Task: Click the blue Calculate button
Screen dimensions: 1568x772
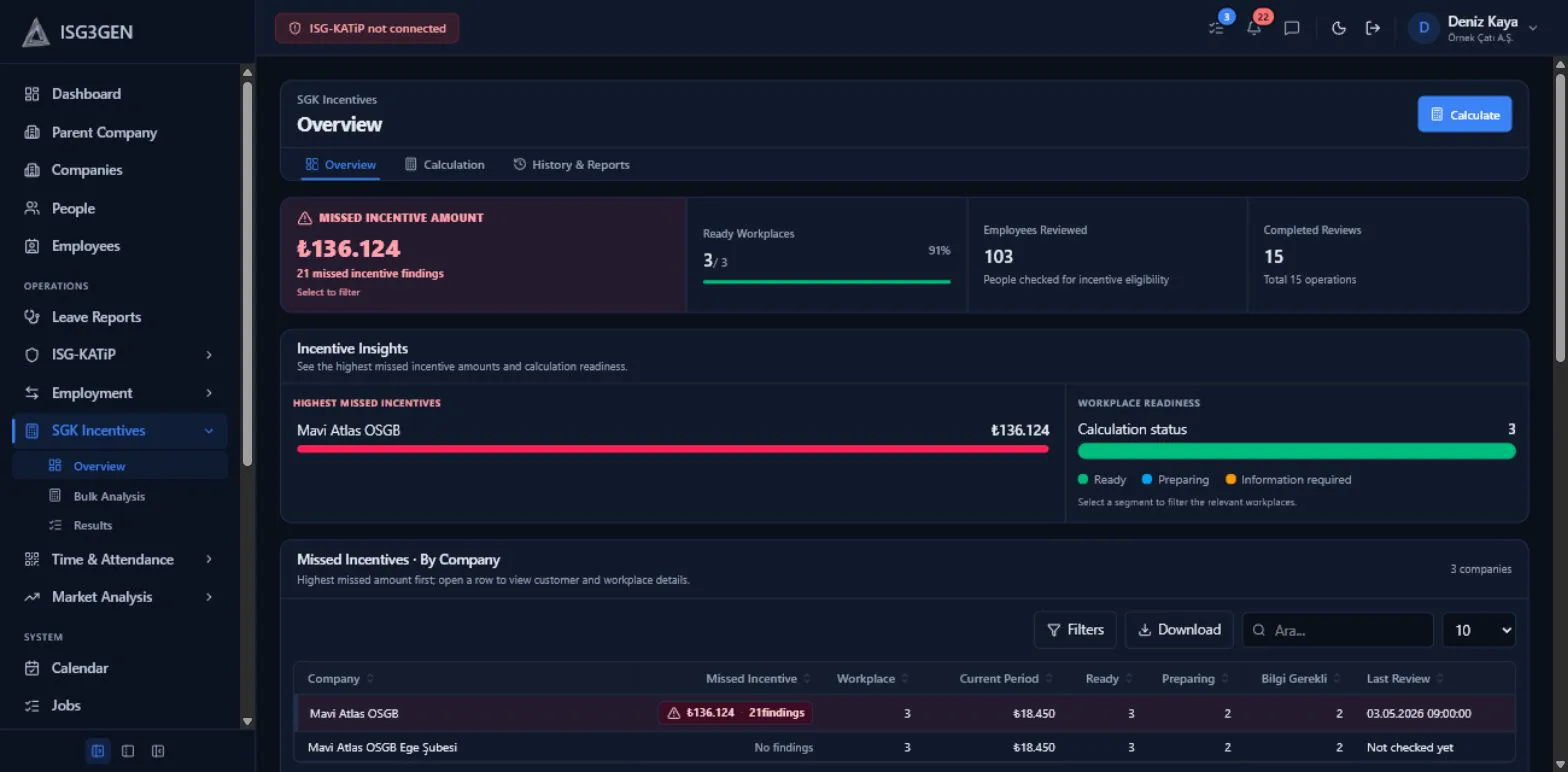Action: coord(1465,115)
